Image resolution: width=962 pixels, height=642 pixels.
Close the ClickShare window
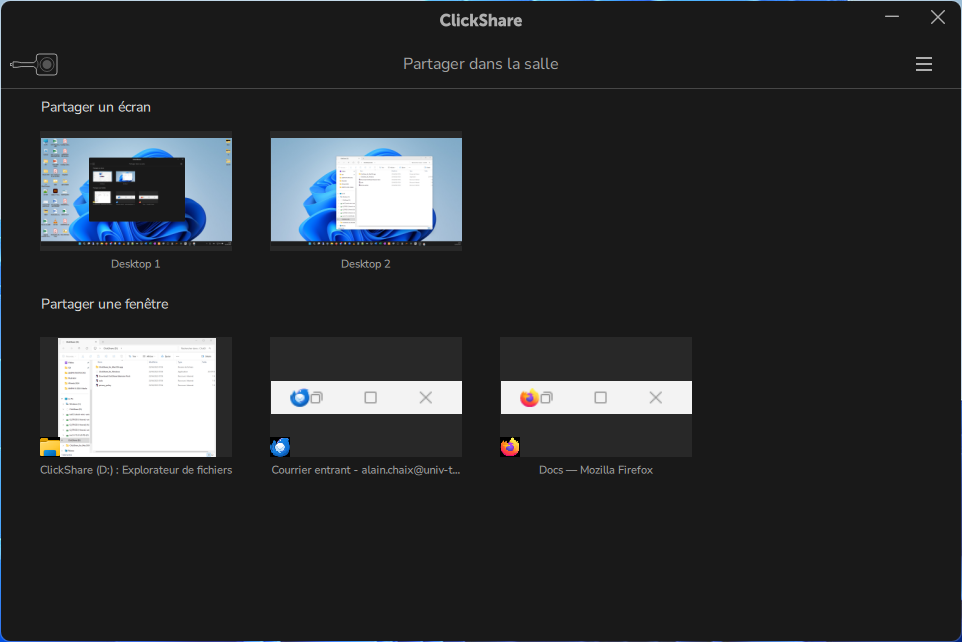click(x=937, y=17)
